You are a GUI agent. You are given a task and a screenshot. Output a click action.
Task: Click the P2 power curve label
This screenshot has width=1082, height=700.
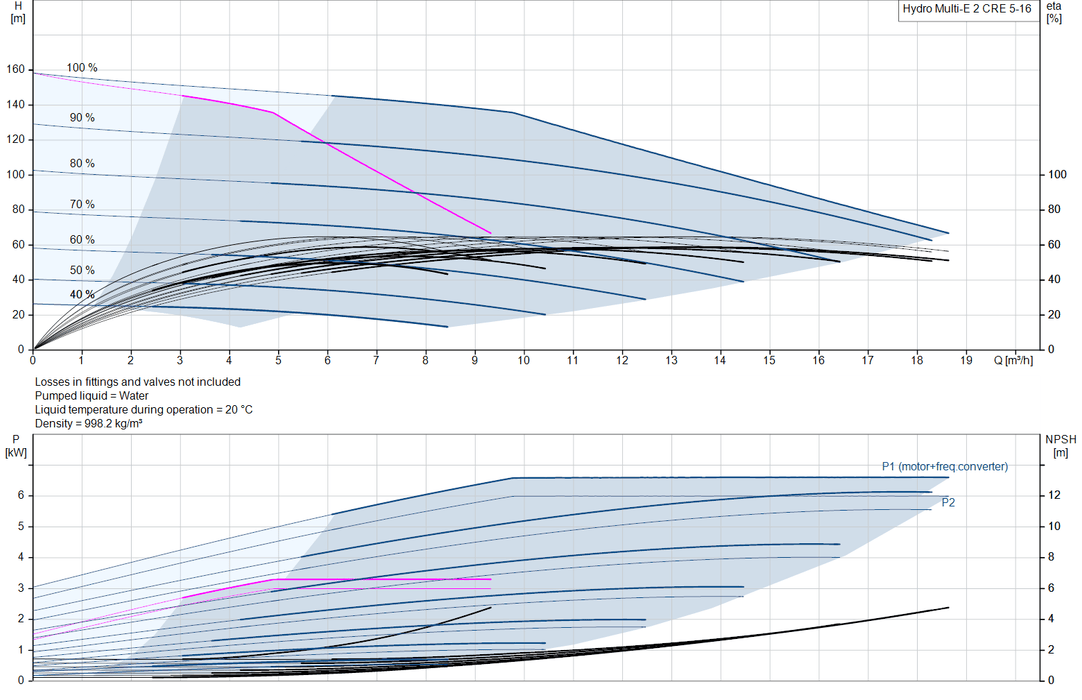(x=948, y=503)
